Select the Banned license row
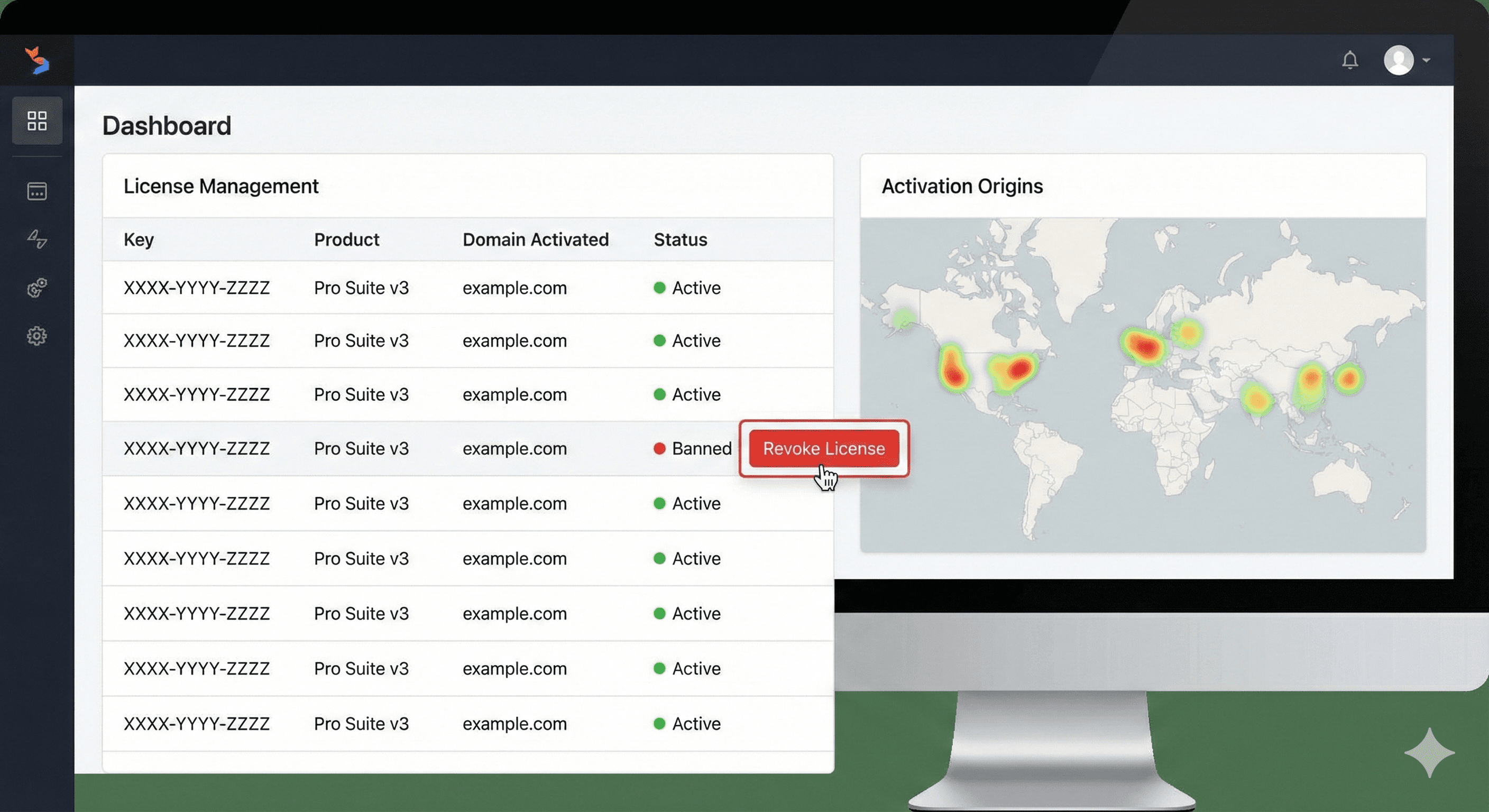This screenshot has width=1489, height=812. click(x=405, y=448)
